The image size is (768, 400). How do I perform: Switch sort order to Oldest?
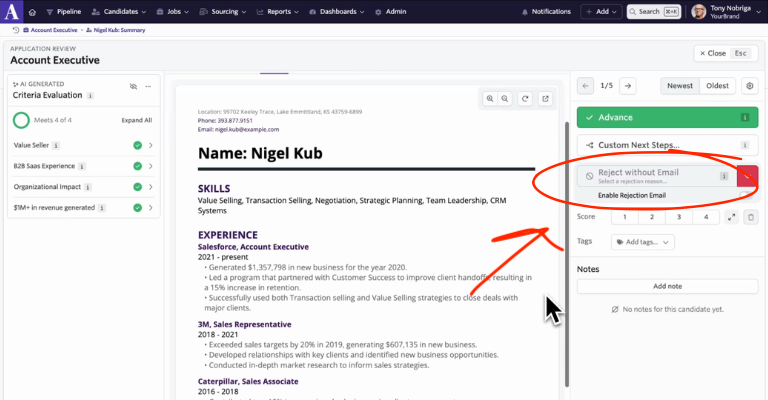(x=717, y=86)
